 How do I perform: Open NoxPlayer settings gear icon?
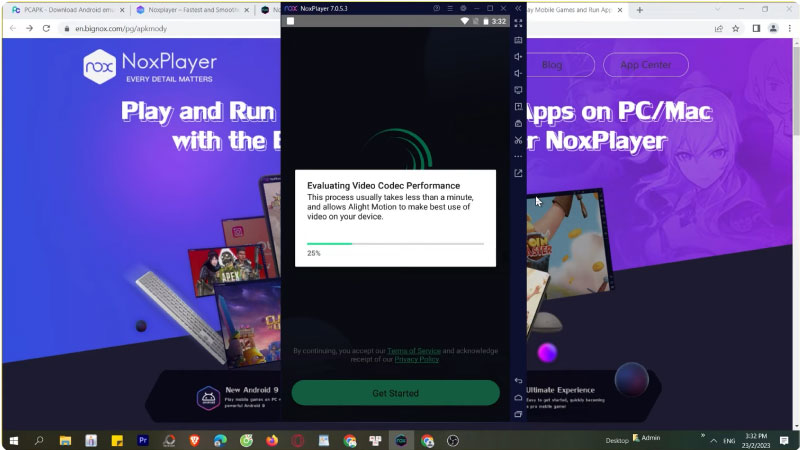coord(463,8)
